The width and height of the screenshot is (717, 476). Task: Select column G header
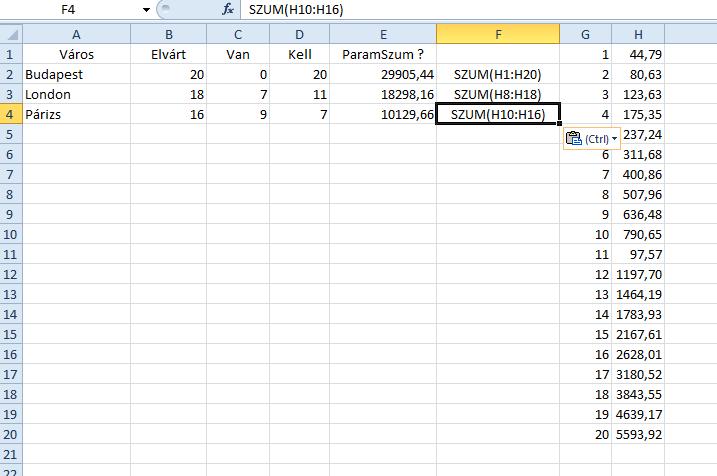tap(585, 34)
